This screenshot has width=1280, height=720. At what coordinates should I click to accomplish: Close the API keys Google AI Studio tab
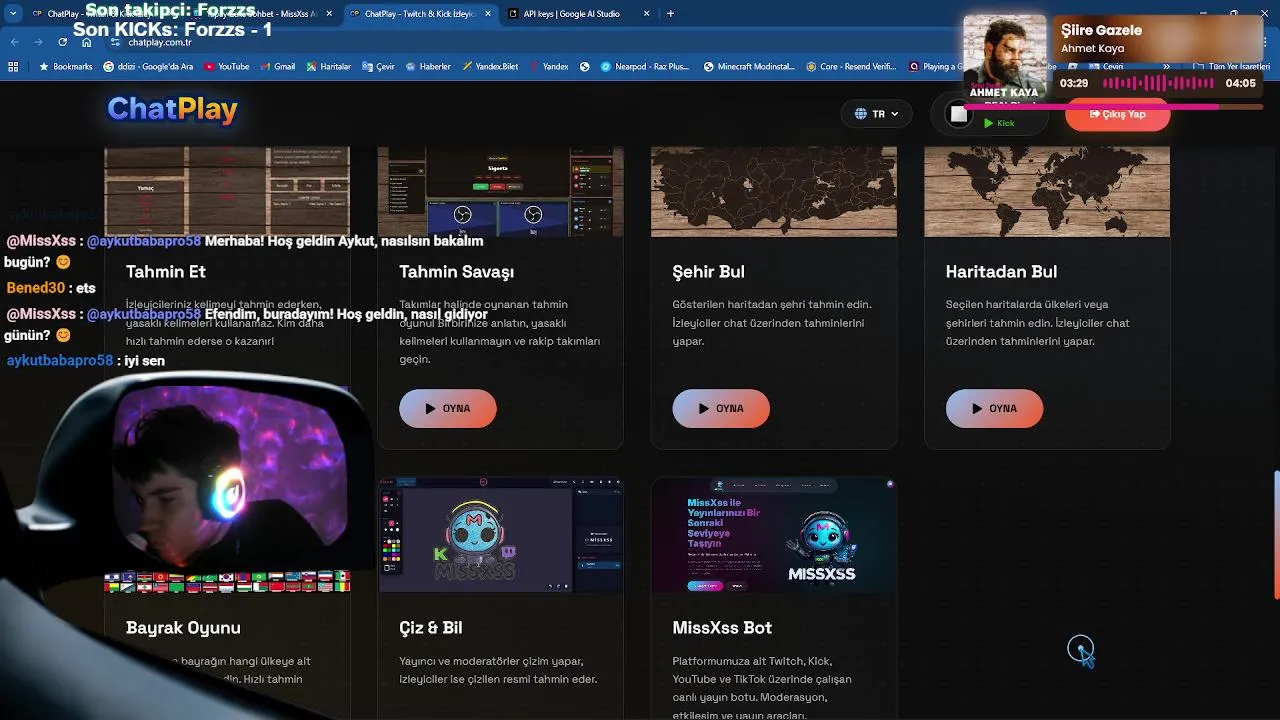click(x=646, y=14)
